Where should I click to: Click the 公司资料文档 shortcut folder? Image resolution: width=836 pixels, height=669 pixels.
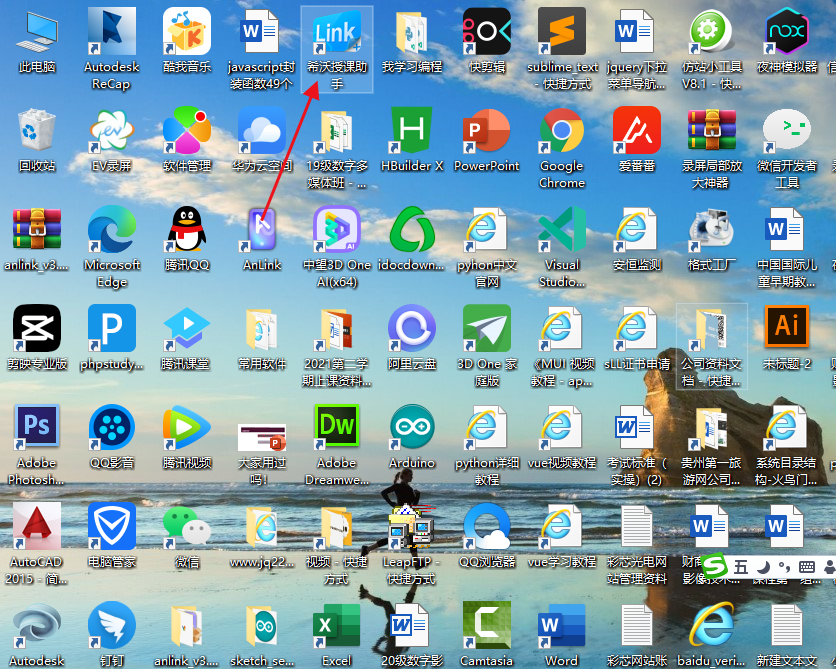click(x=711, y=328)
